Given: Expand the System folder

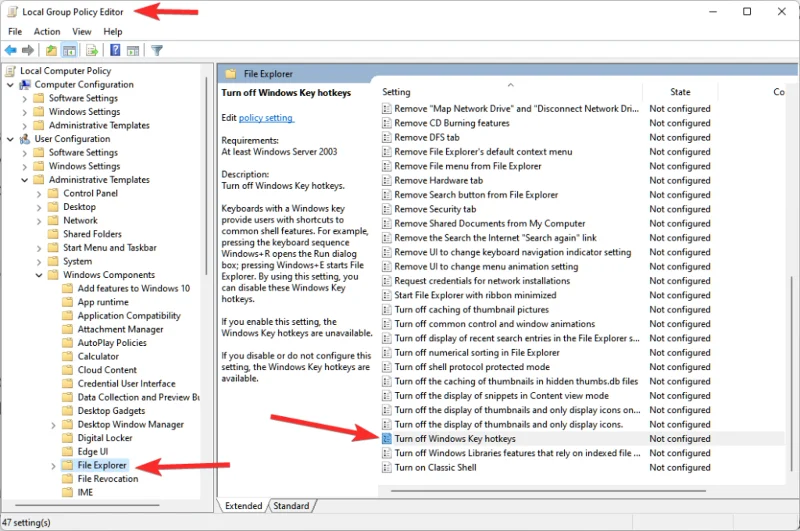Looking at the screenshot, I should point(39,262).
